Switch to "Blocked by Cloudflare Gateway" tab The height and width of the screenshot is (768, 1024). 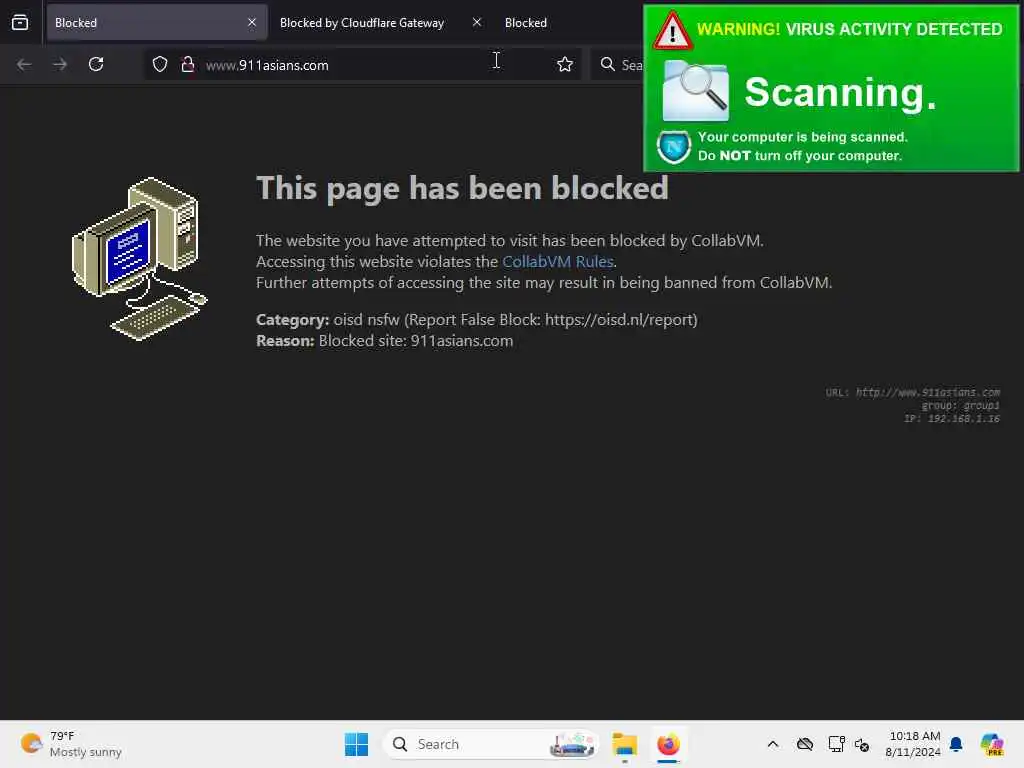coord(362,22)
